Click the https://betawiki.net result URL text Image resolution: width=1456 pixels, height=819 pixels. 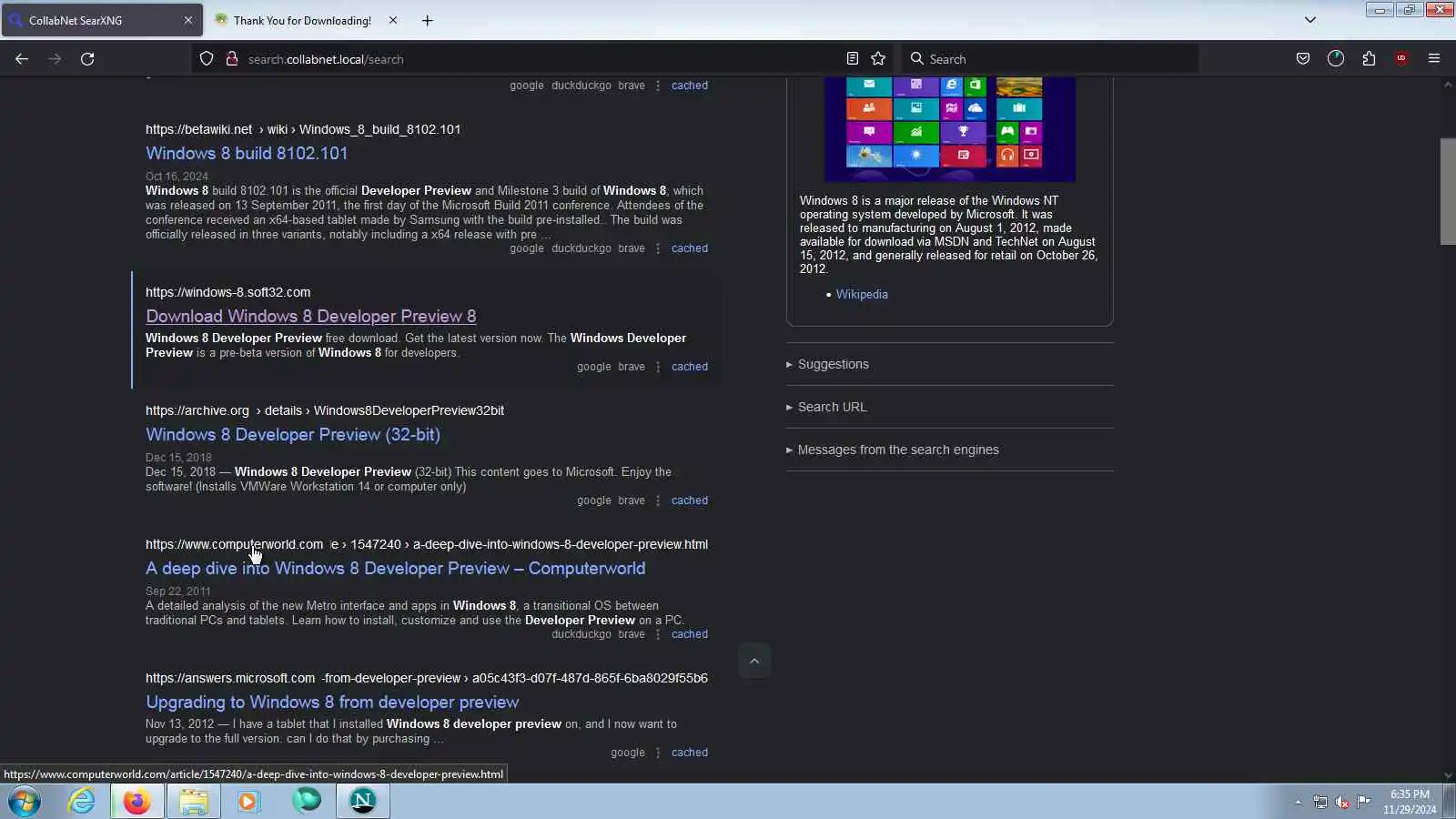point(198,129)
